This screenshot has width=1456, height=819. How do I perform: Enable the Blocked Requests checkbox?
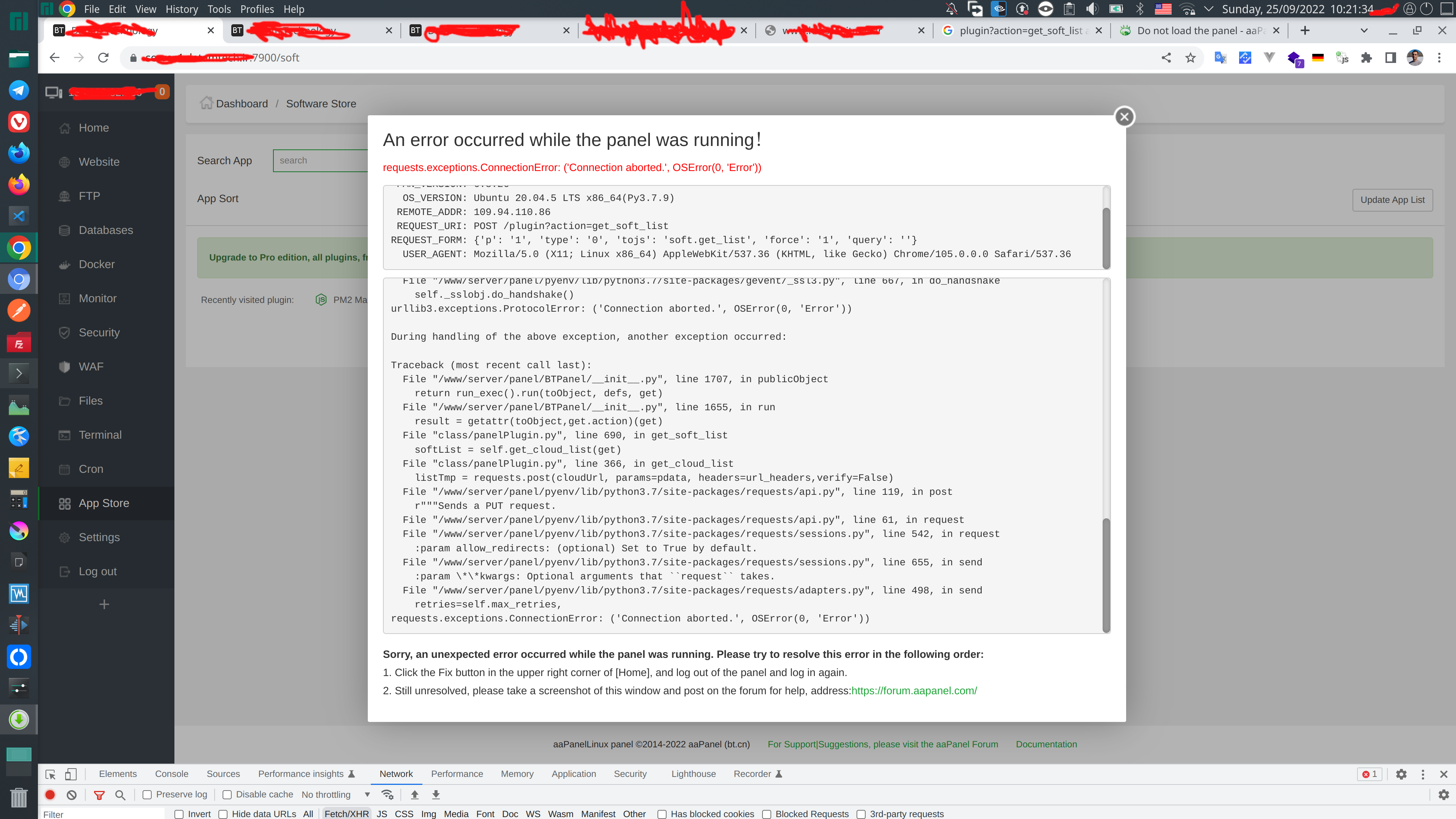tap(766, 814)
